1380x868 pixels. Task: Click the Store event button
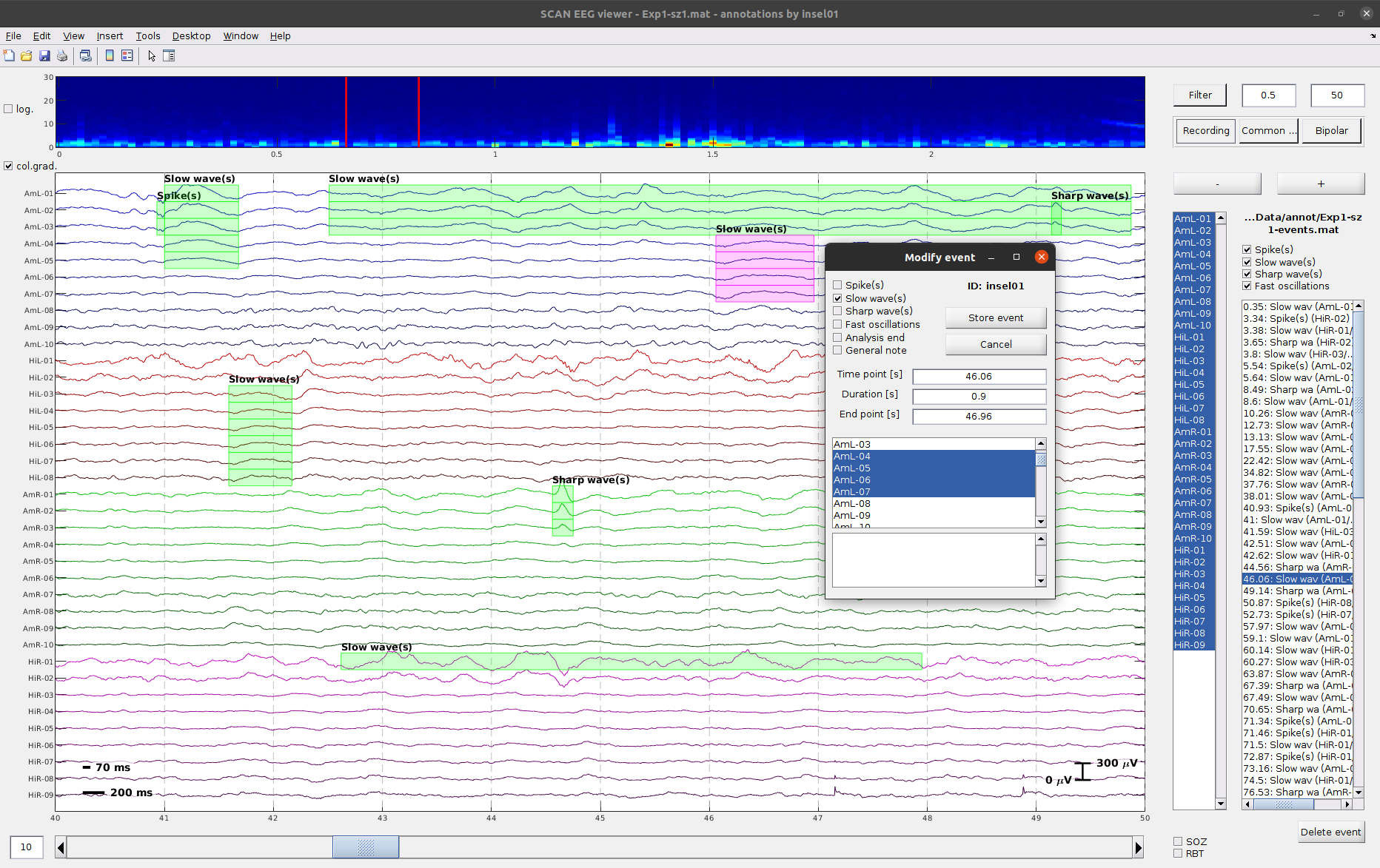(996, 317)
